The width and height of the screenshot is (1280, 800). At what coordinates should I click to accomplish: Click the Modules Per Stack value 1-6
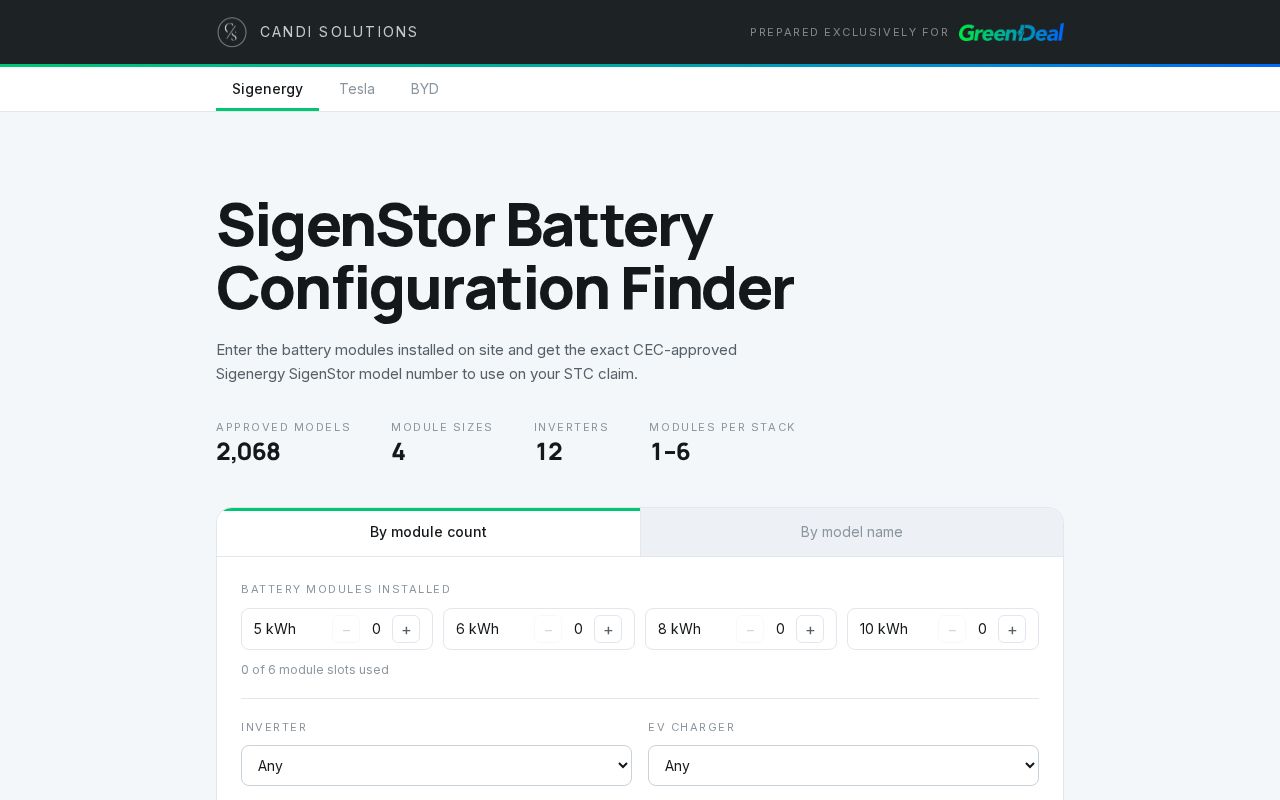pyautogui.click(x=670, y=452)
